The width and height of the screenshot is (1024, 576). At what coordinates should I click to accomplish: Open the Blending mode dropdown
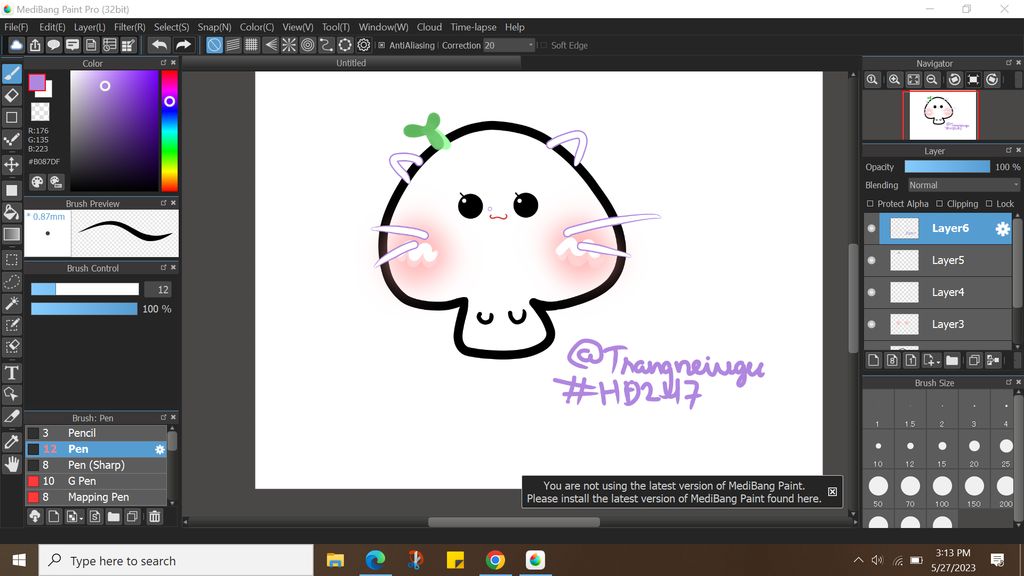click(x=962, y=185)
